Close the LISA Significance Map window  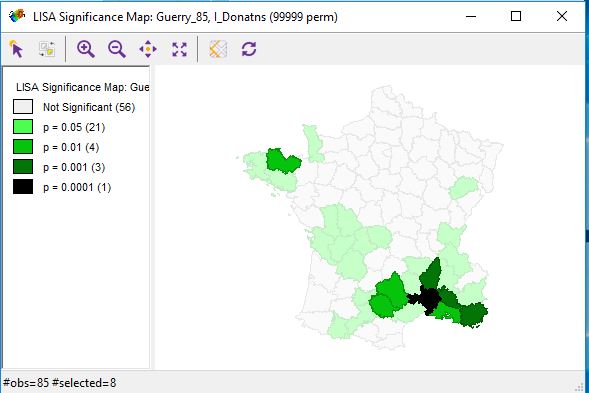pos(562,16)
